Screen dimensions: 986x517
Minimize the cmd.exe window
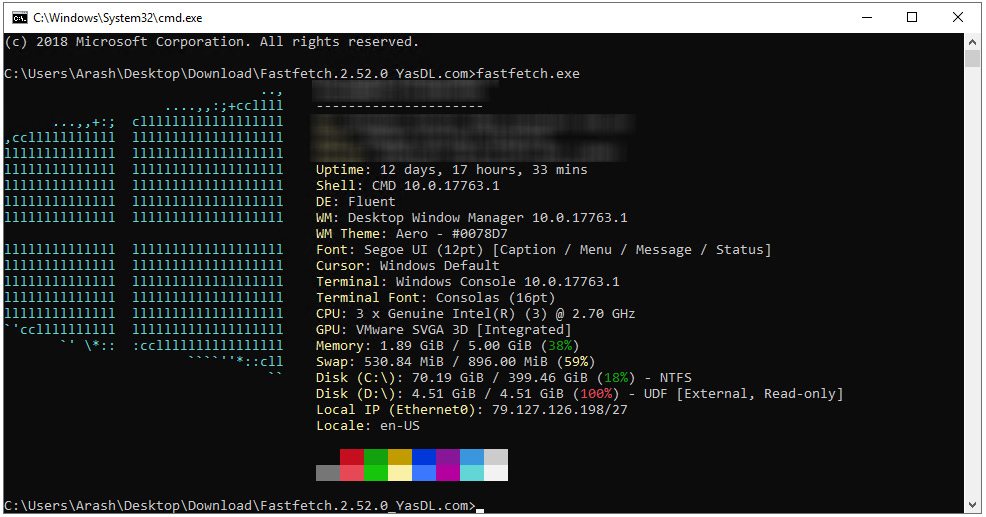(x=867, y=18)
